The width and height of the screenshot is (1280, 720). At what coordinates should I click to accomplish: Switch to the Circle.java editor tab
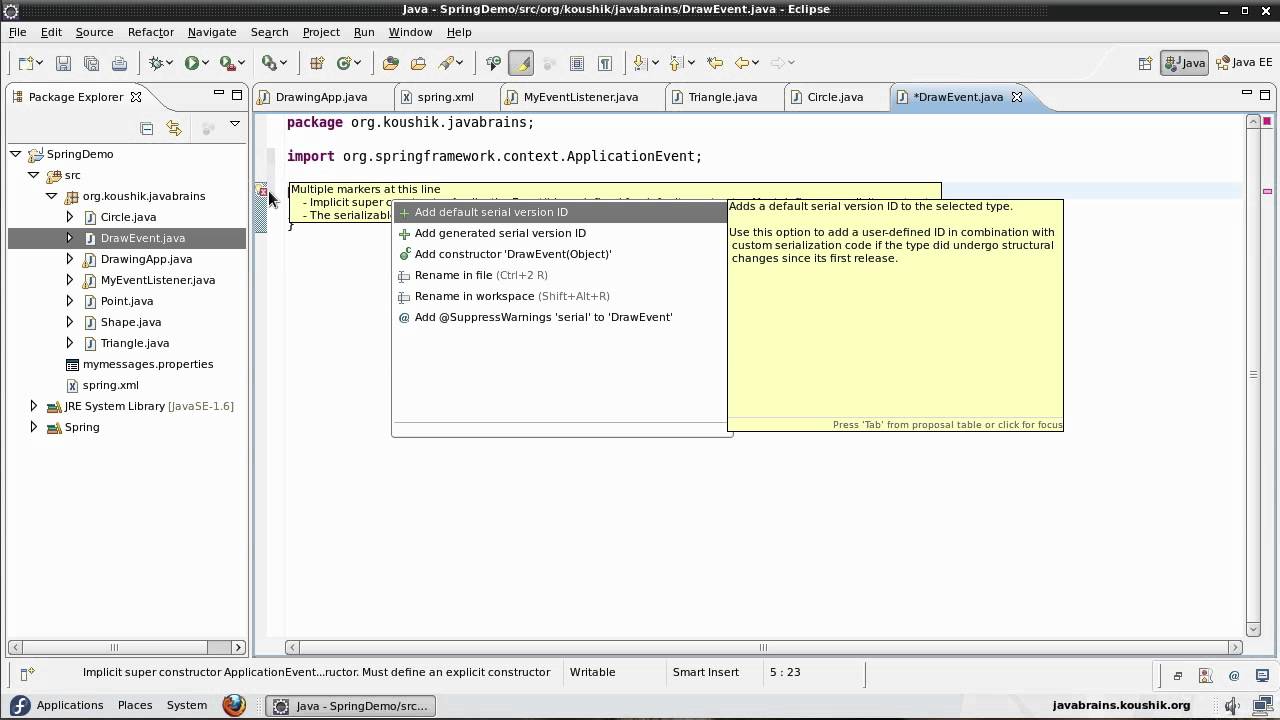click(x=835, y=97)
